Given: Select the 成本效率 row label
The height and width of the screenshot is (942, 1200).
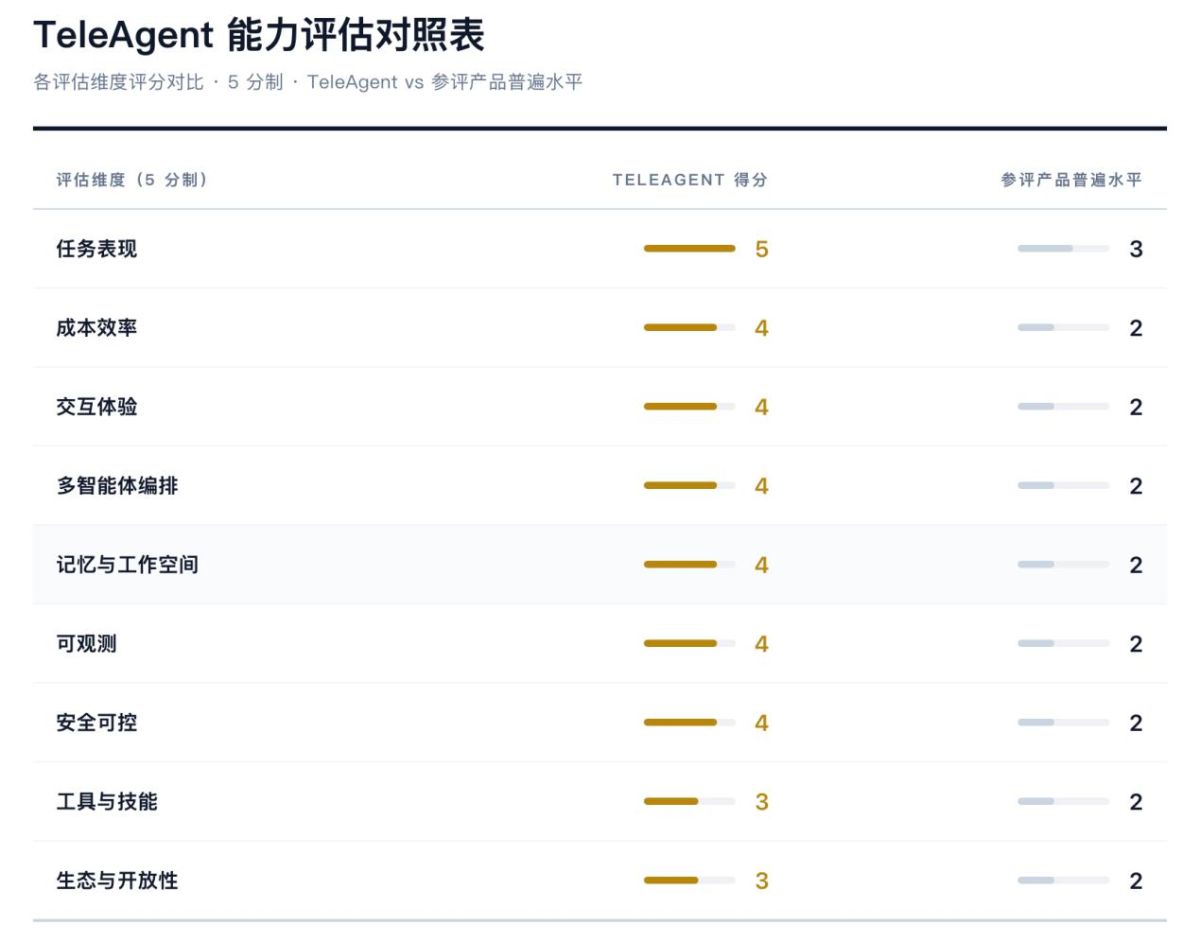Looking at the screenshot, I should click(96, 327).
